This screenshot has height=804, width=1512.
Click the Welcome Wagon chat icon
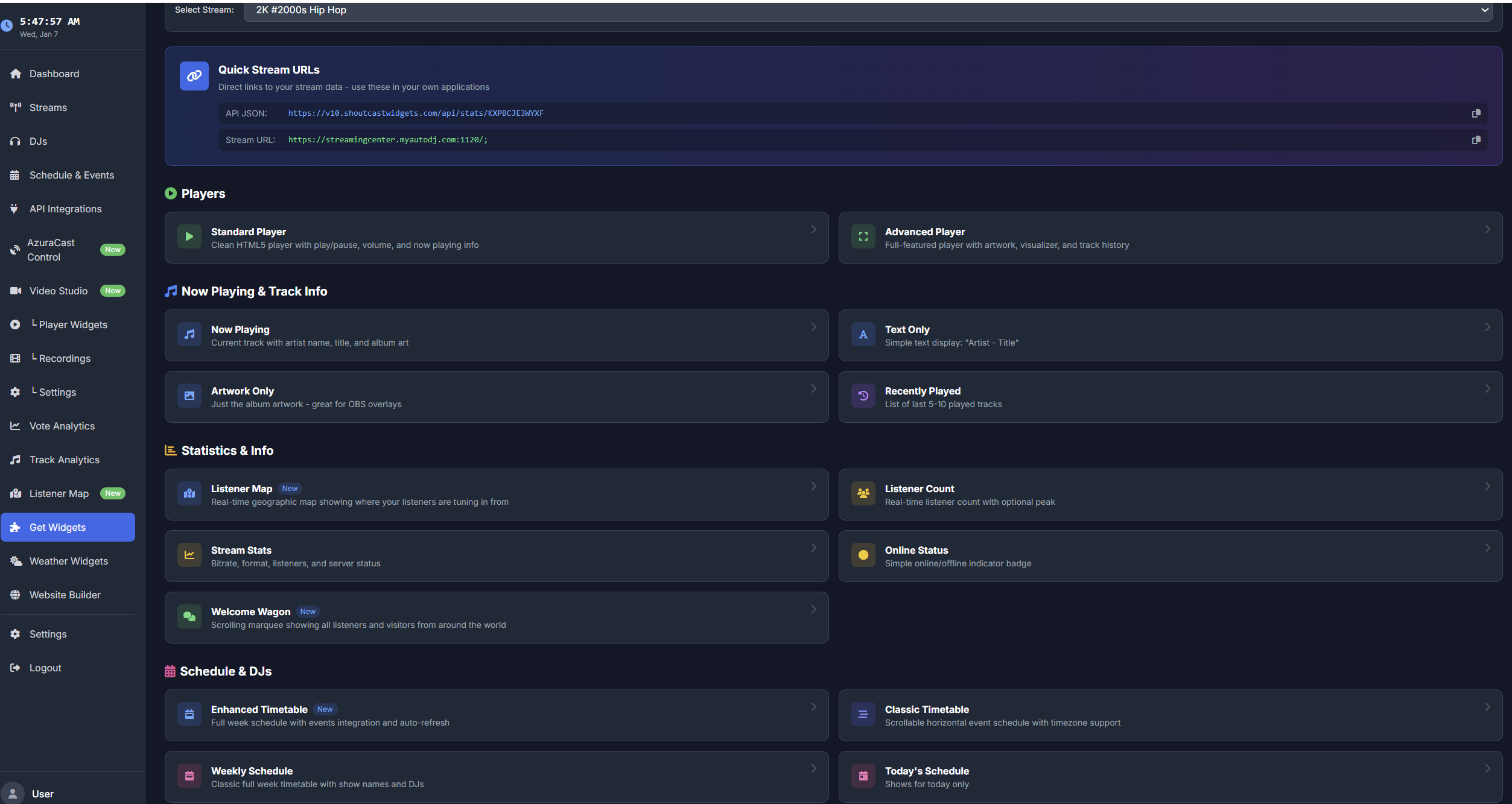click(x=189, y=617)
